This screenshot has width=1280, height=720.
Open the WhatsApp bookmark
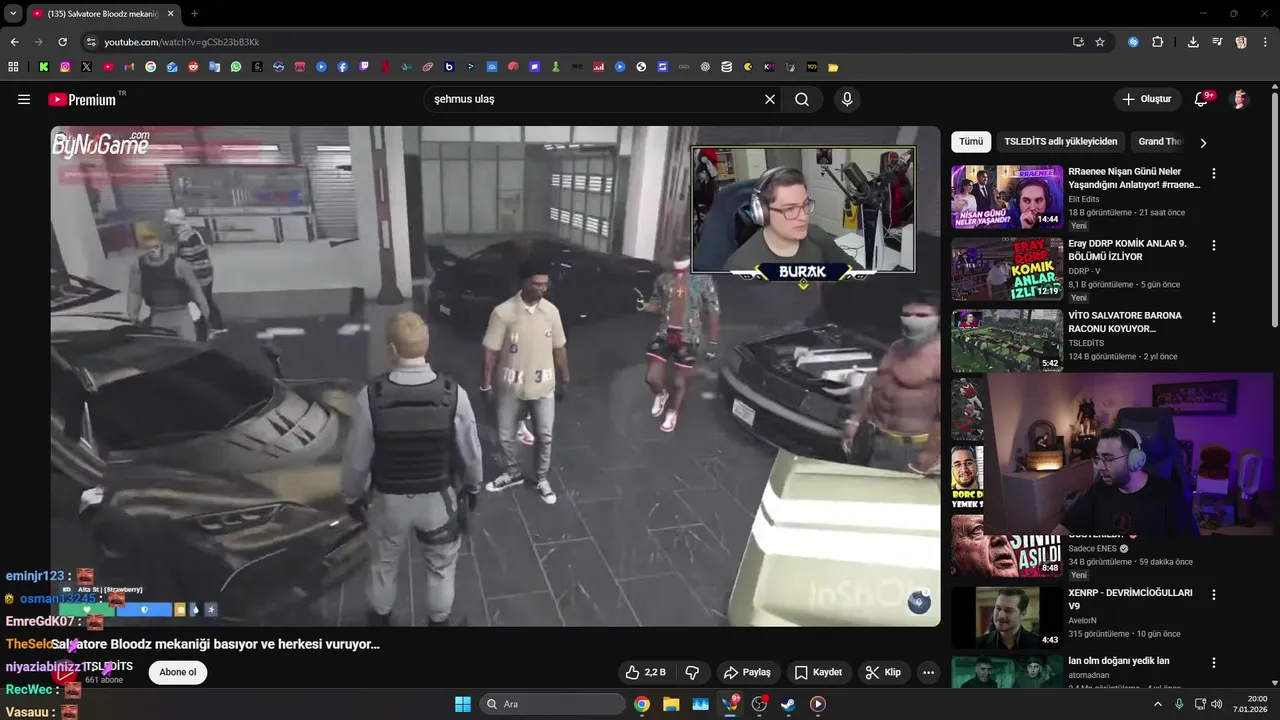236,67
